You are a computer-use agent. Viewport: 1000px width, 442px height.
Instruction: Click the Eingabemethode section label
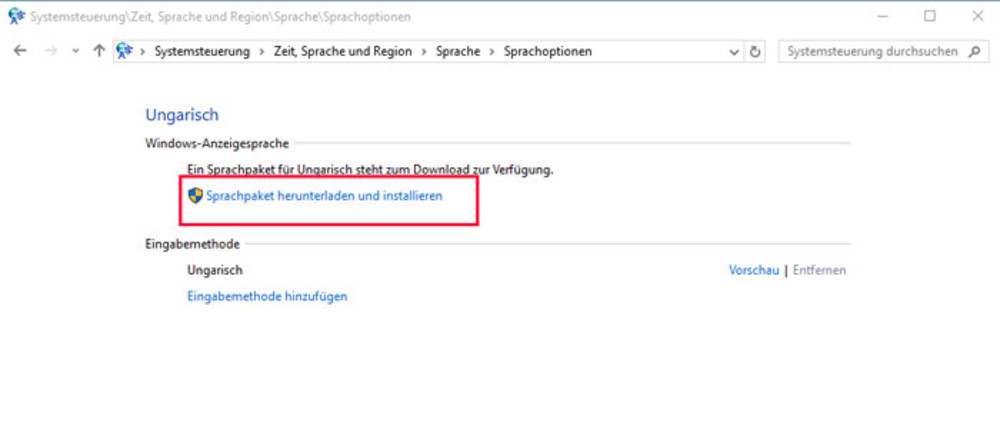pos(193,244)
